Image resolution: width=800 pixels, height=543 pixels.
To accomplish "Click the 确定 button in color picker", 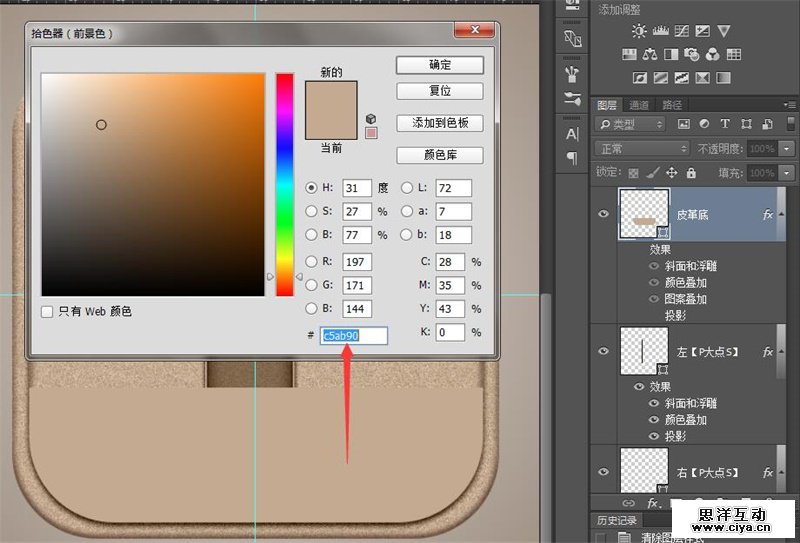I will coord(440,65).
